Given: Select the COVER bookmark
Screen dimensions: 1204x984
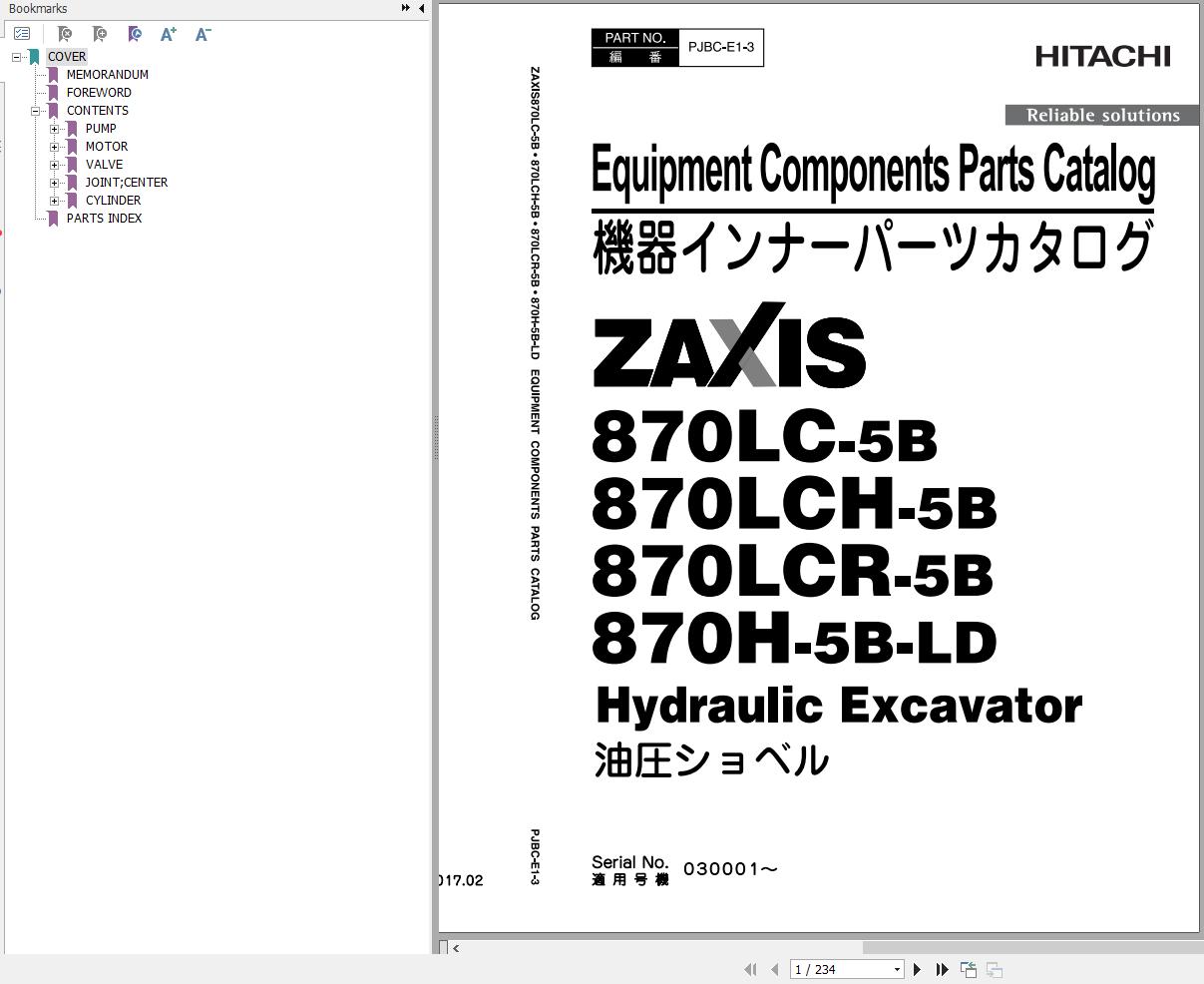Looking at the screenshot, I should pyautogui.click(x=67, y=57).
